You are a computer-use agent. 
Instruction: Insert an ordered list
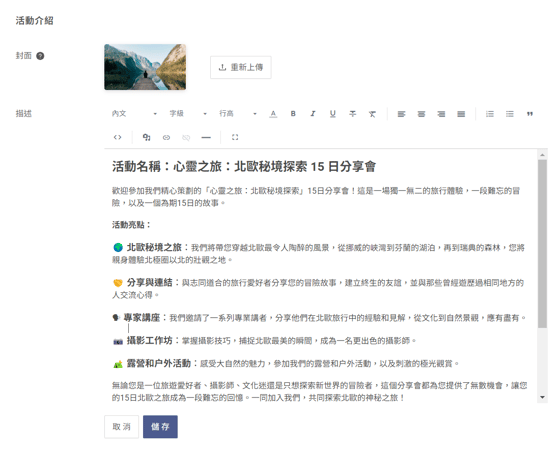coord(490,114)
